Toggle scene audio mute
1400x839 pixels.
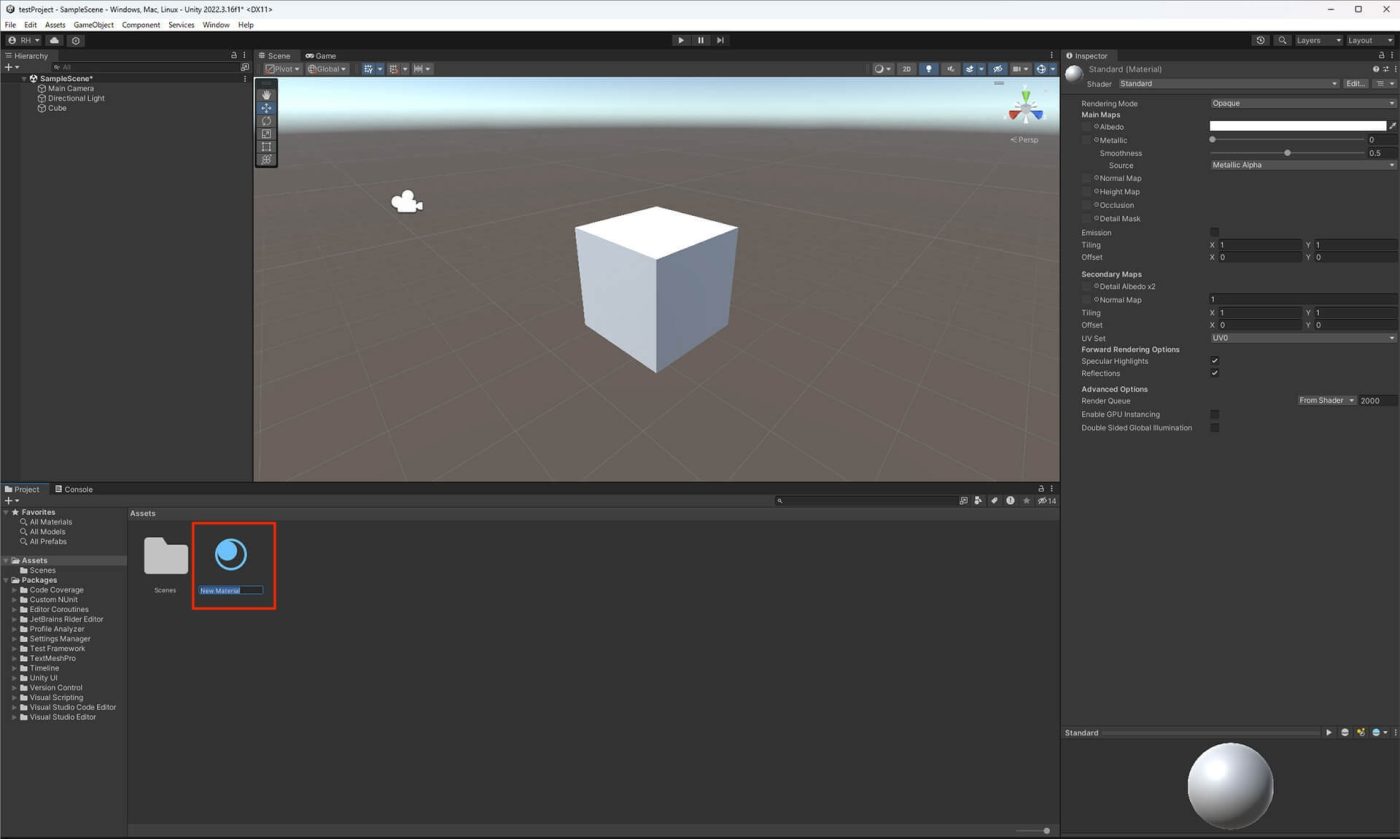[951, 69]
